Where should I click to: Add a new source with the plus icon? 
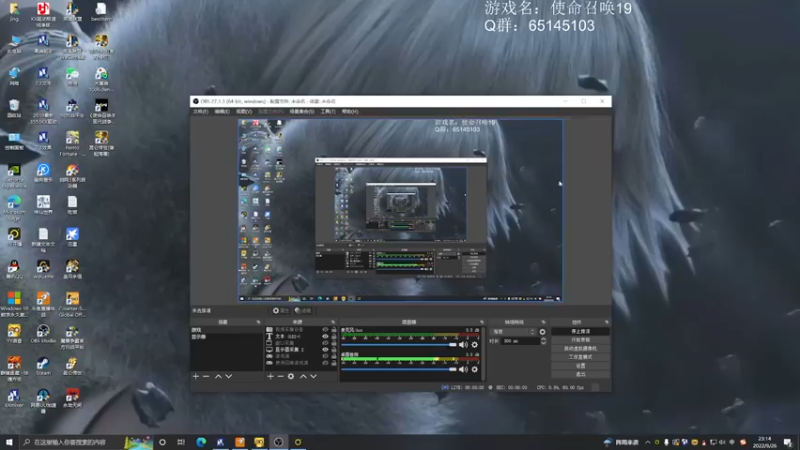pos(270,376)
